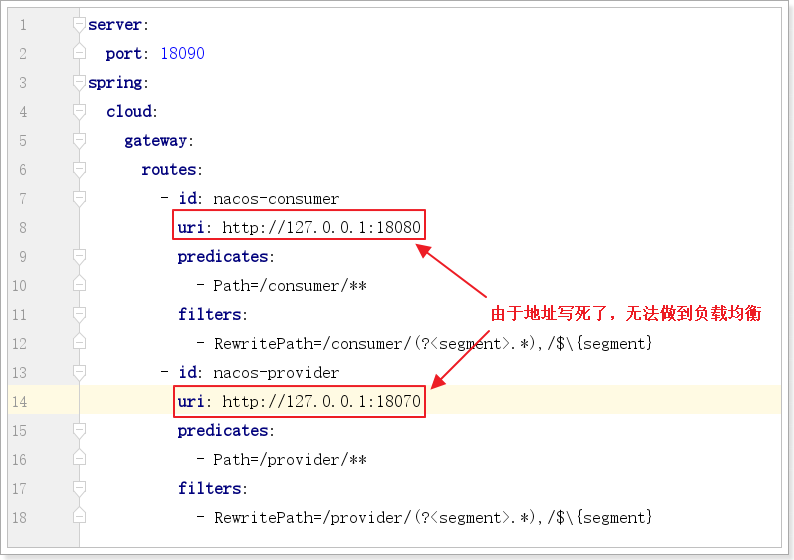Click the uri http://127.0.0.1:18080 text
The height and width of the screenshot is (560, 794).
pyautogui.click(x=299, y=227)
